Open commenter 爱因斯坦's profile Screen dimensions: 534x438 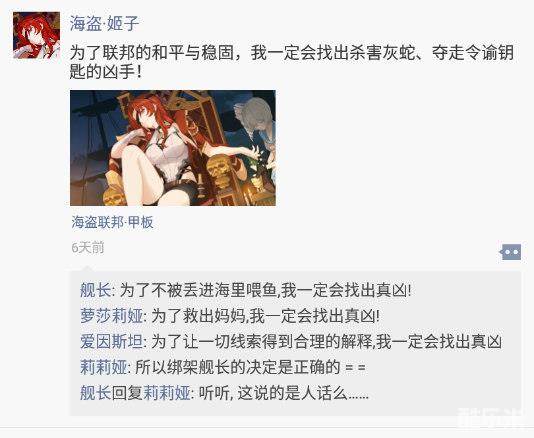(111, 341)
